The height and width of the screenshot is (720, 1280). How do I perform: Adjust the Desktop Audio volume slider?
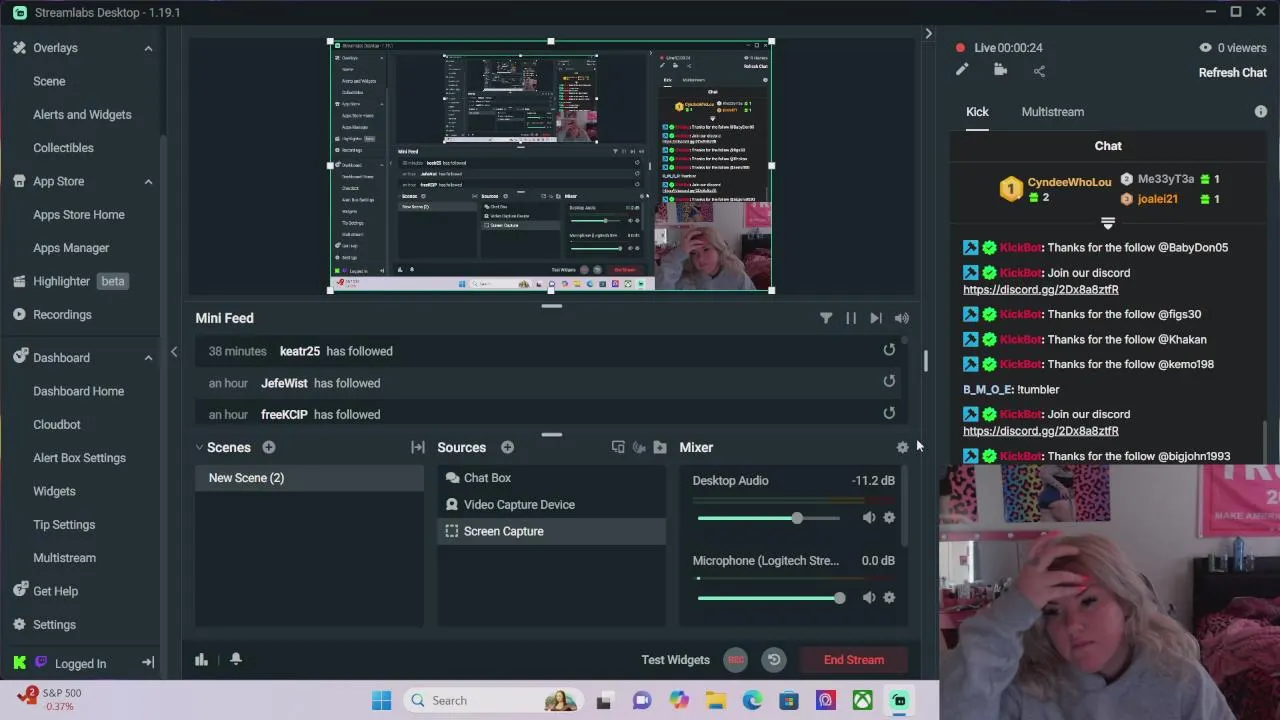[770, 518]
